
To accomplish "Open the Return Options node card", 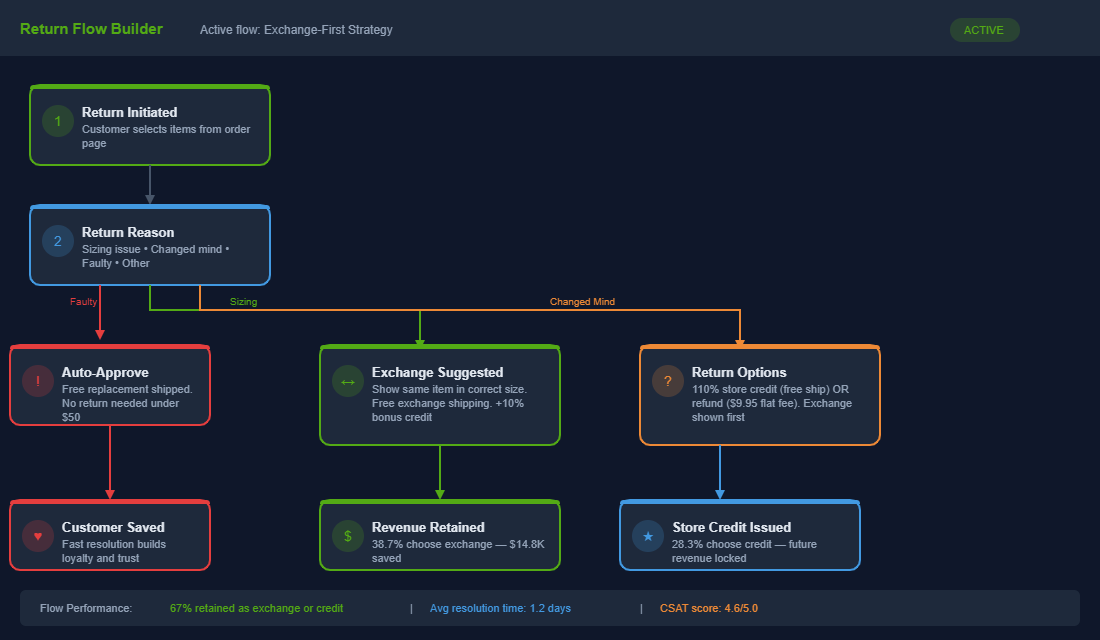I will (x=760, y=394).
